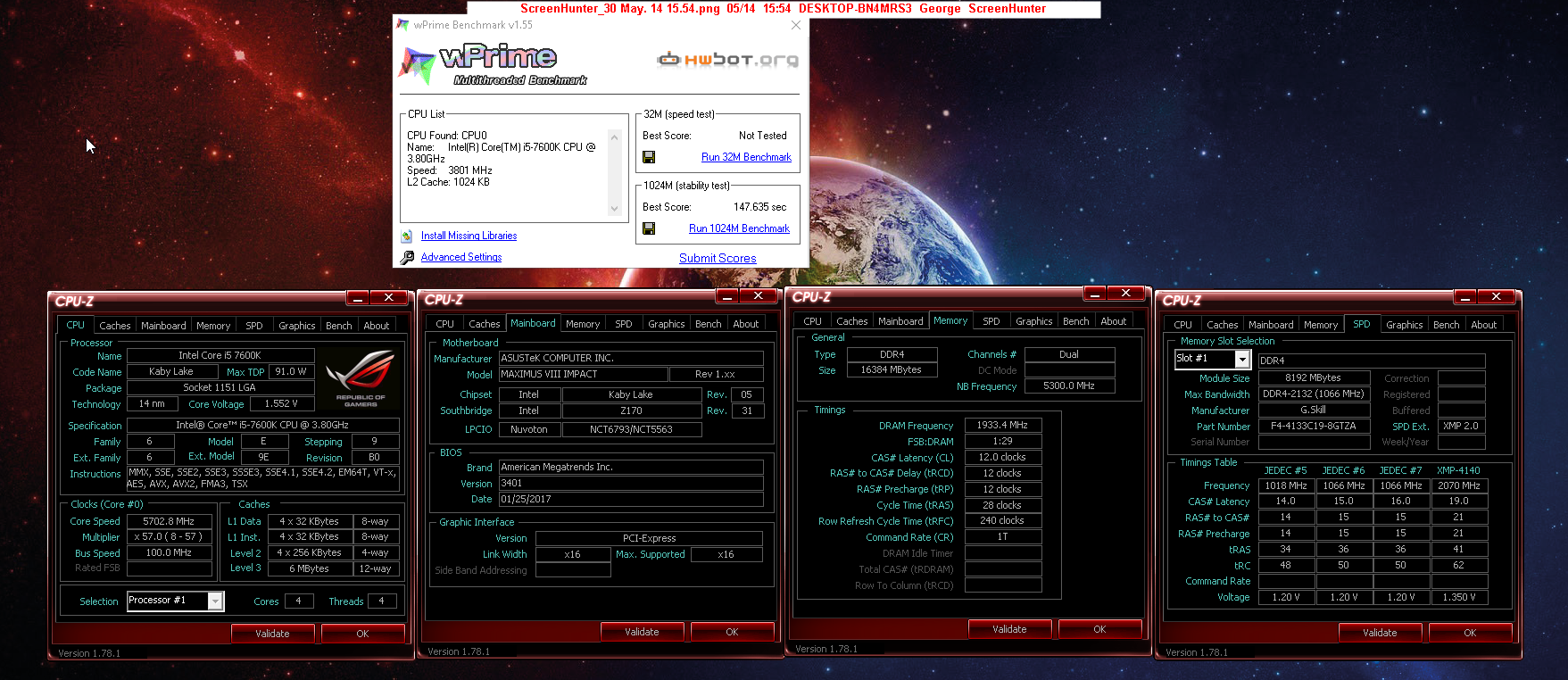Viewport: 1568px width, 680px height.
Task: Open About tab in first CPU-Z window
Action: (x=377, y=326)
